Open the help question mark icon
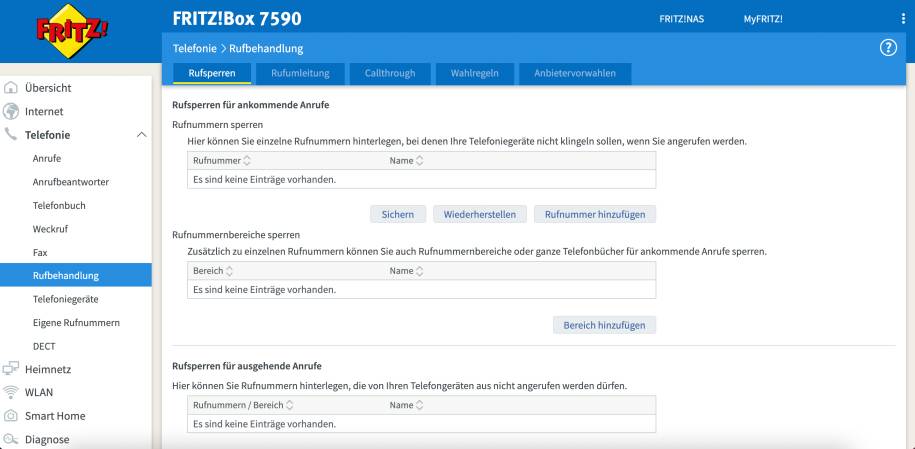Image resolution: width=915 pixels, height=449 pixels. point(888,48)
